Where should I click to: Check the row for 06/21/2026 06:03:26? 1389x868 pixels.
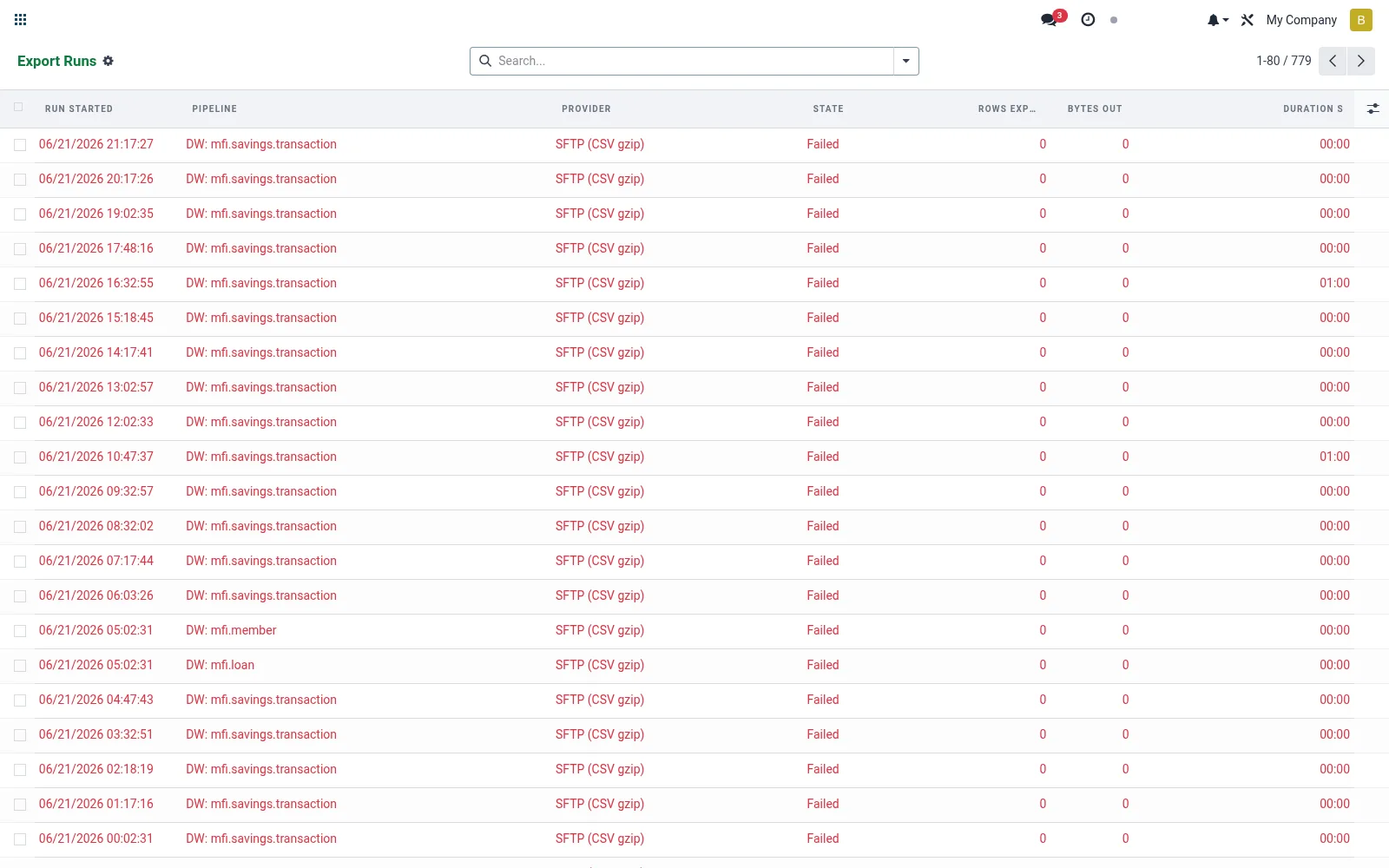coord(20,596)
